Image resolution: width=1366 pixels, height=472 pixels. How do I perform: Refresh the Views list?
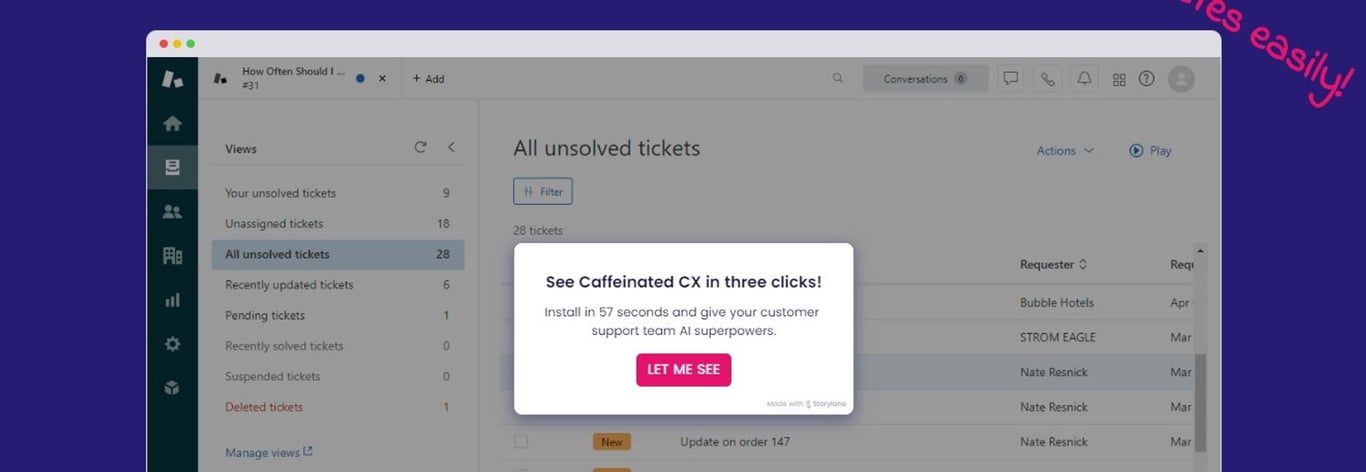pos(420,147)
